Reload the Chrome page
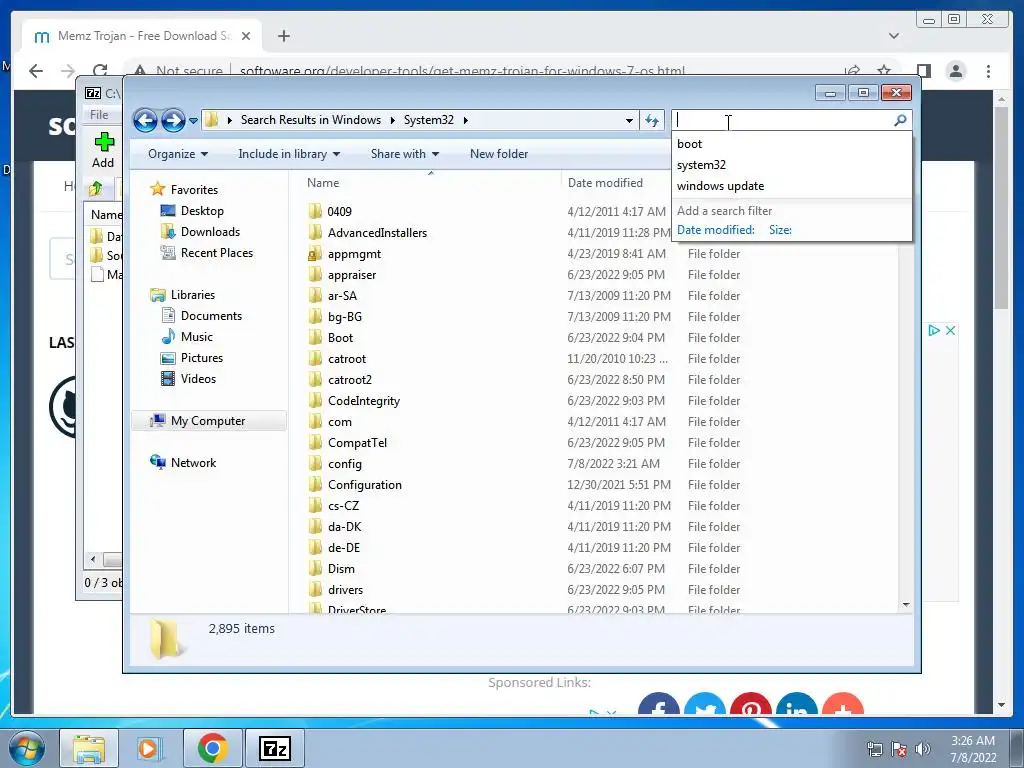Screen dimensions: 1024x768 100,71
